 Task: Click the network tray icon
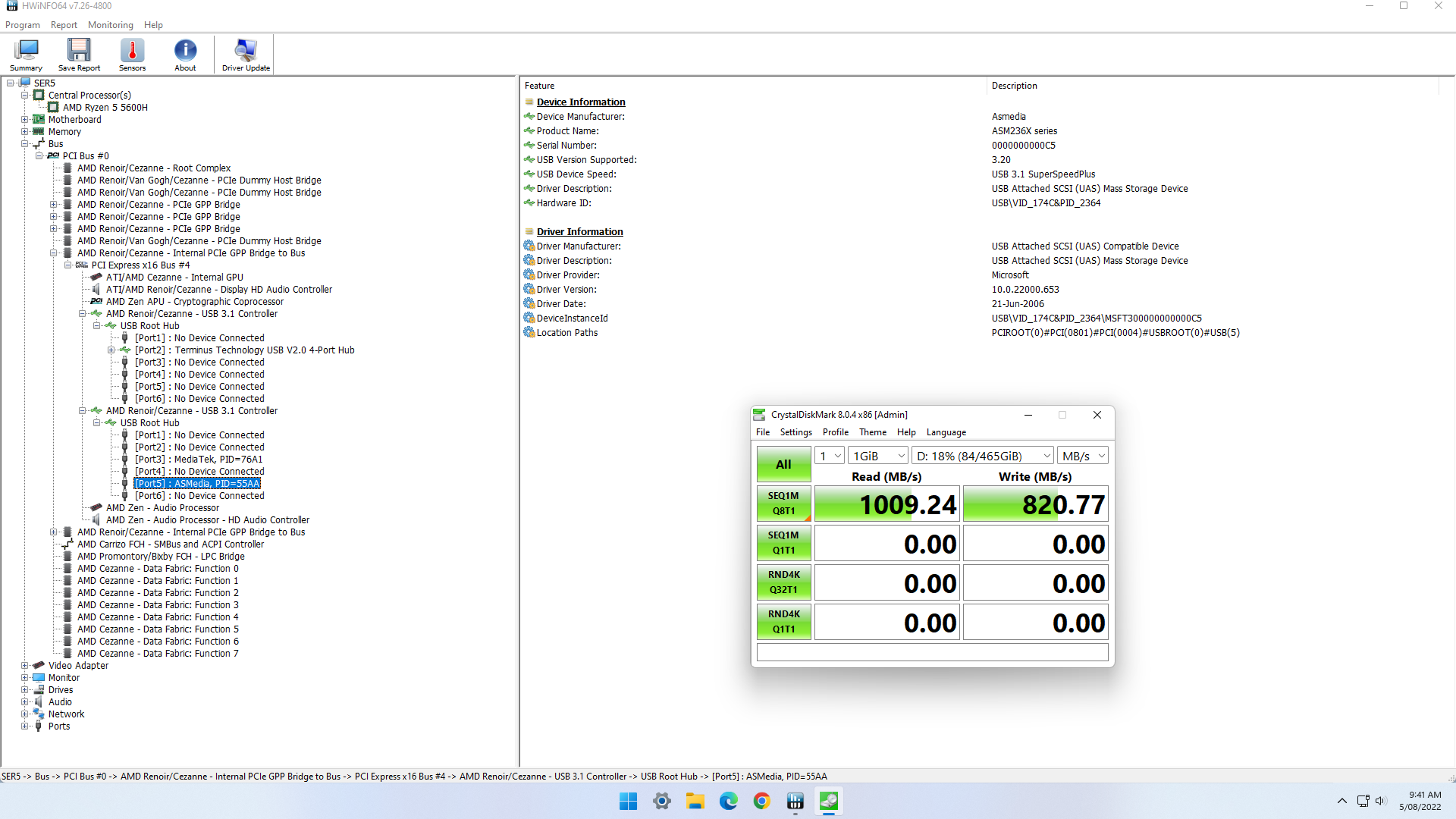tap(1363, 801)
